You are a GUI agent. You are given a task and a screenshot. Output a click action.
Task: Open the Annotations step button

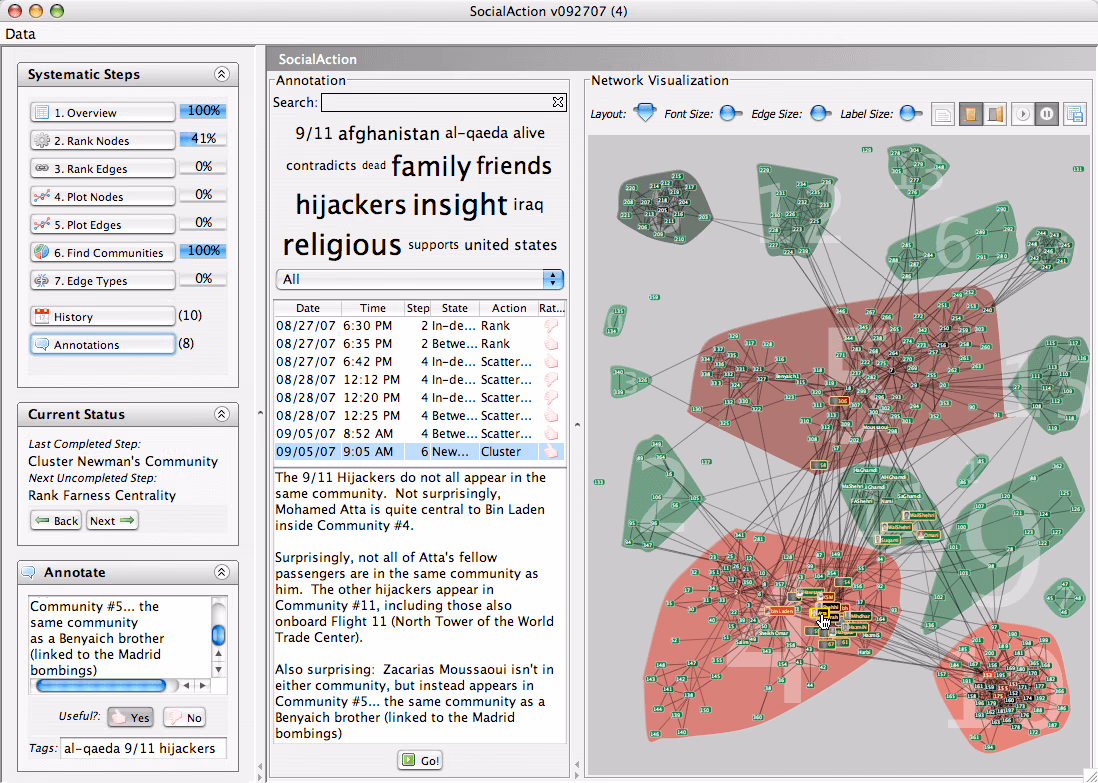click(x=102, y=345)
